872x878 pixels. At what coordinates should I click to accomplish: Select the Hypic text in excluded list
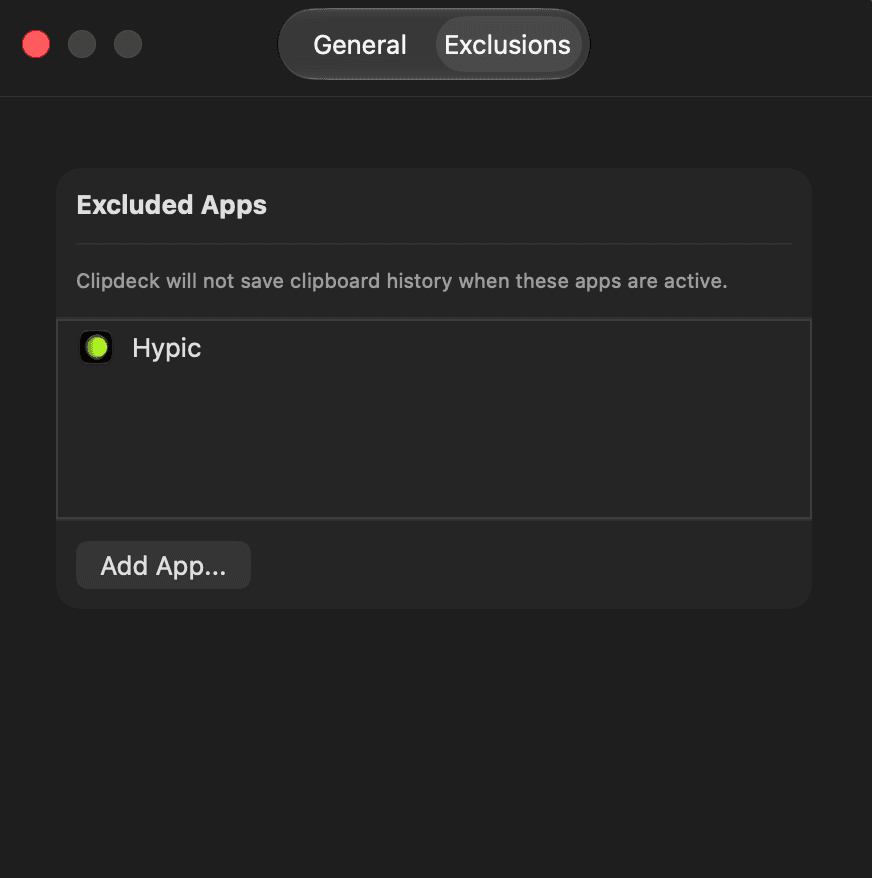pyautogui.click(x=166, y=348)
